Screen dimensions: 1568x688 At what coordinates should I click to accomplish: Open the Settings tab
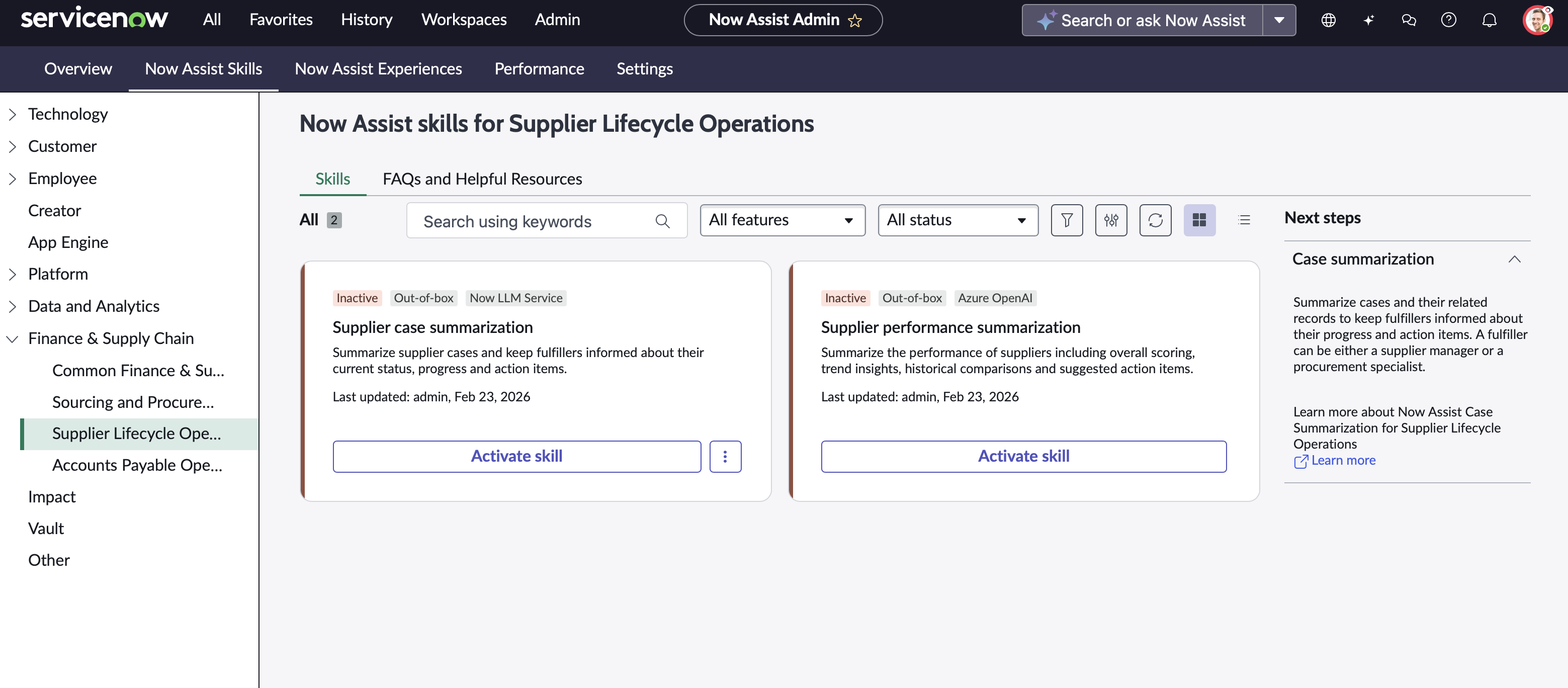point(645,69)
